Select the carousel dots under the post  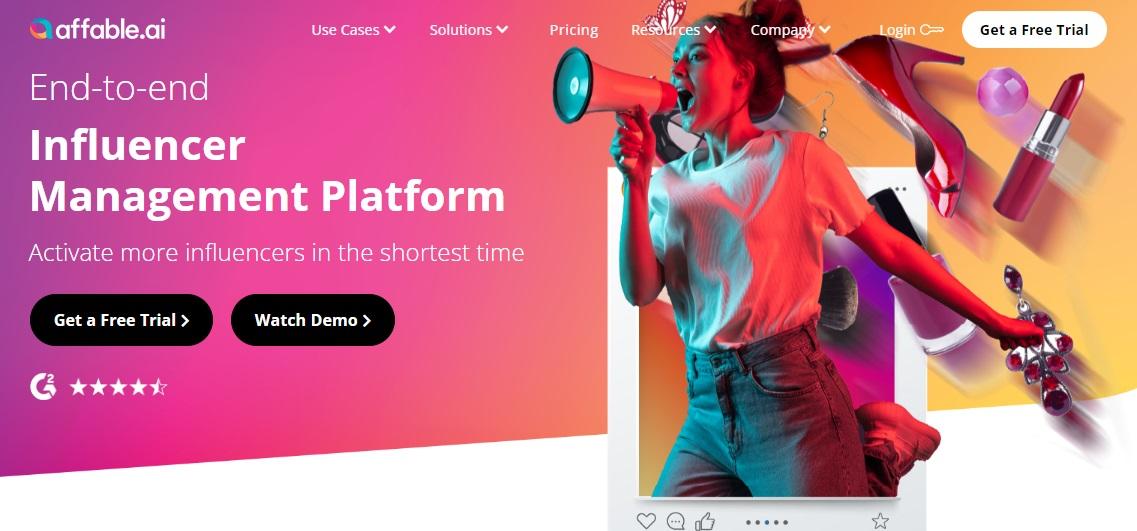[766, 522]
